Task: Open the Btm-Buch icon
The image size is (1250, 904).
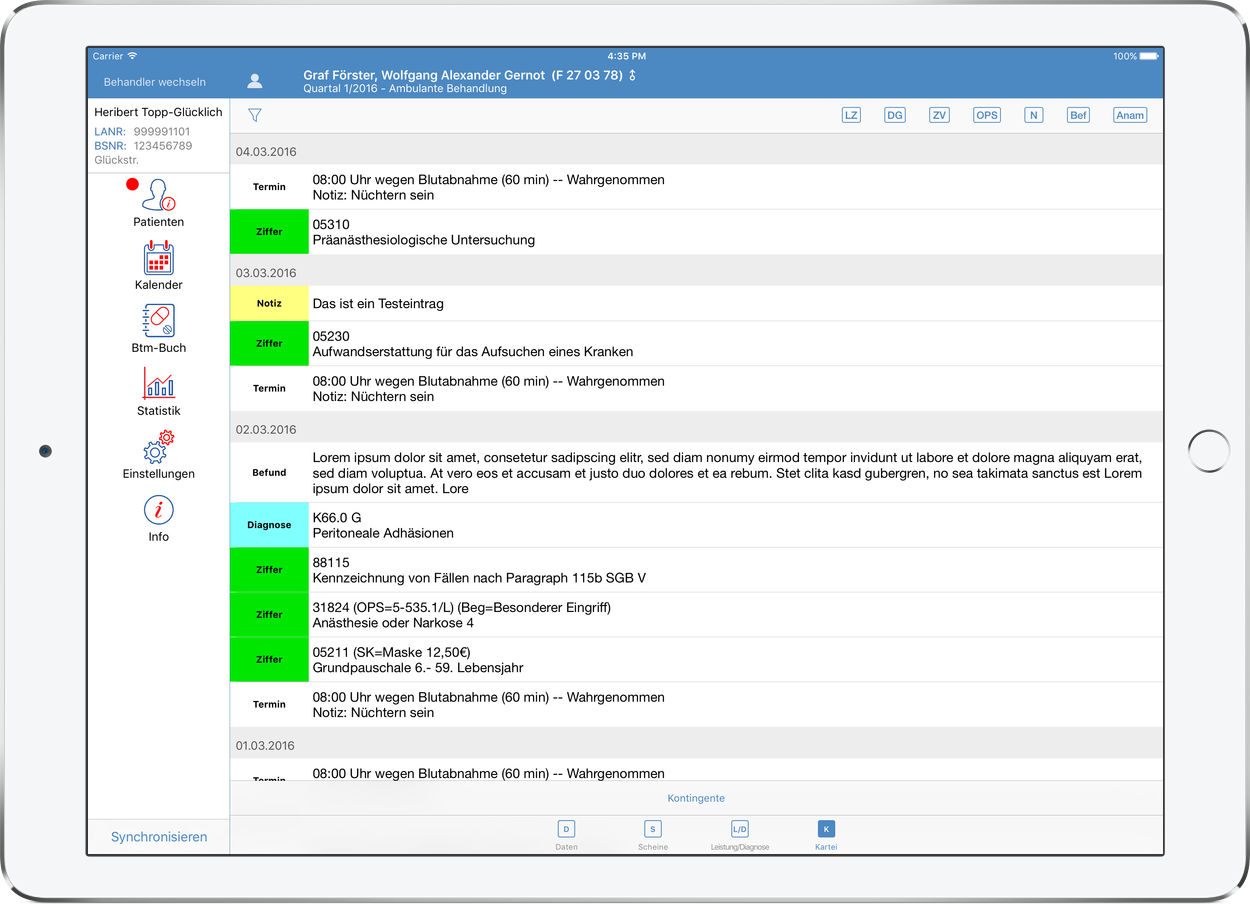Action: [159, 321]
